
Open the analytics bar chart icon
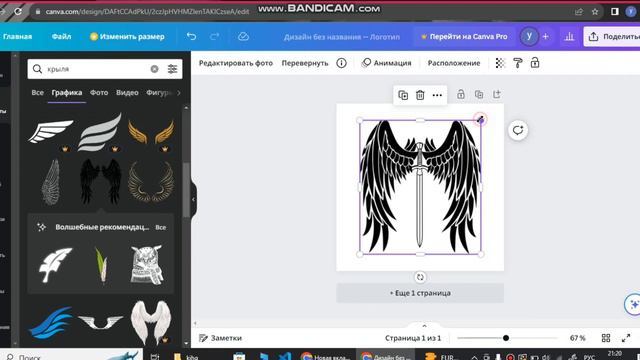click(x=569, y=36)
